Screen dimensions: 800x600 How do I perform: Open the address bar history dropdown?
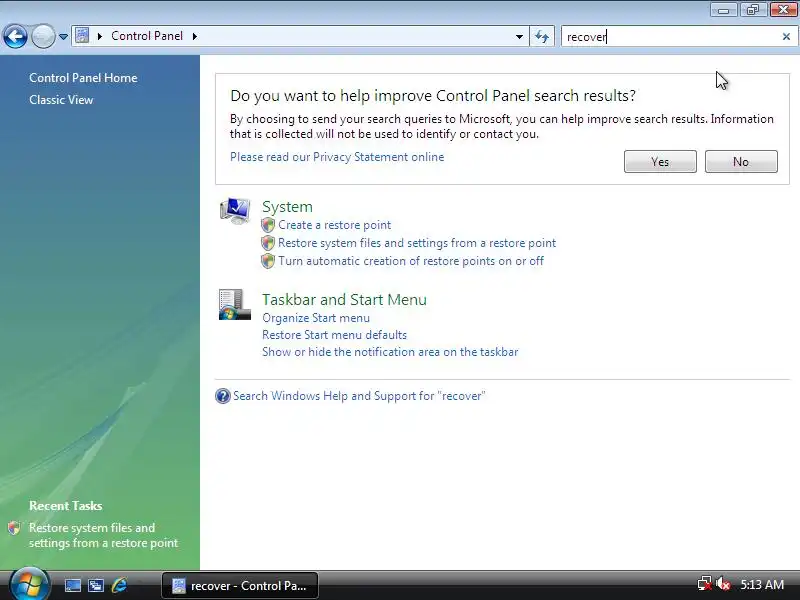[519, 37]
